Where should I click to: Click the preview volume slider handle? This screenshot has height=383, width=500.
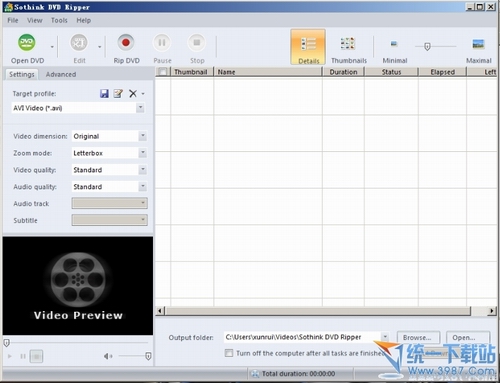tap(148, 356)
